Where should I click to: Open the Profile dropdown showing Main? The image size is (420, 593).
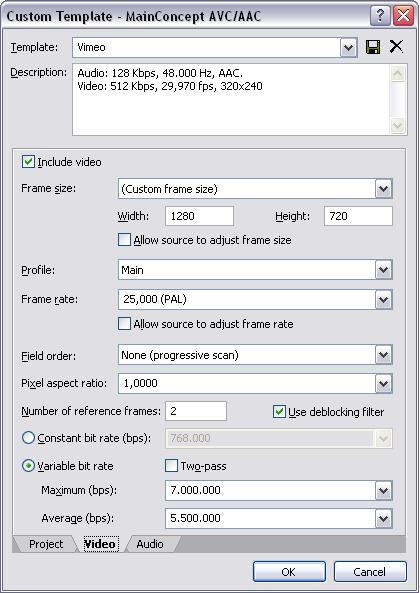pos(383,270)
